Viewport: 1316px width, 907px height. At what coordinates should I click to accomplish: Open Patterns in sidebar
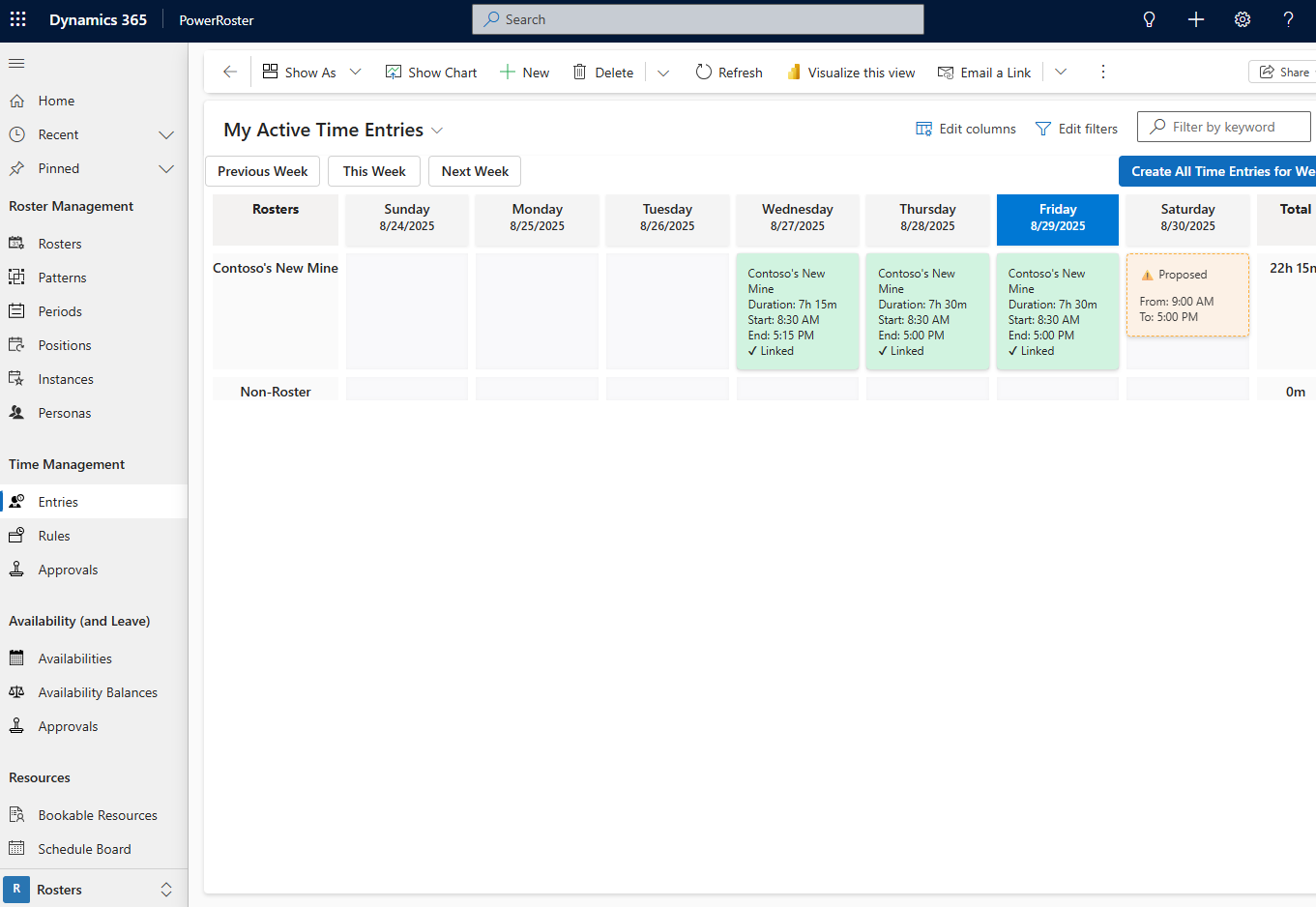point(94,278)
